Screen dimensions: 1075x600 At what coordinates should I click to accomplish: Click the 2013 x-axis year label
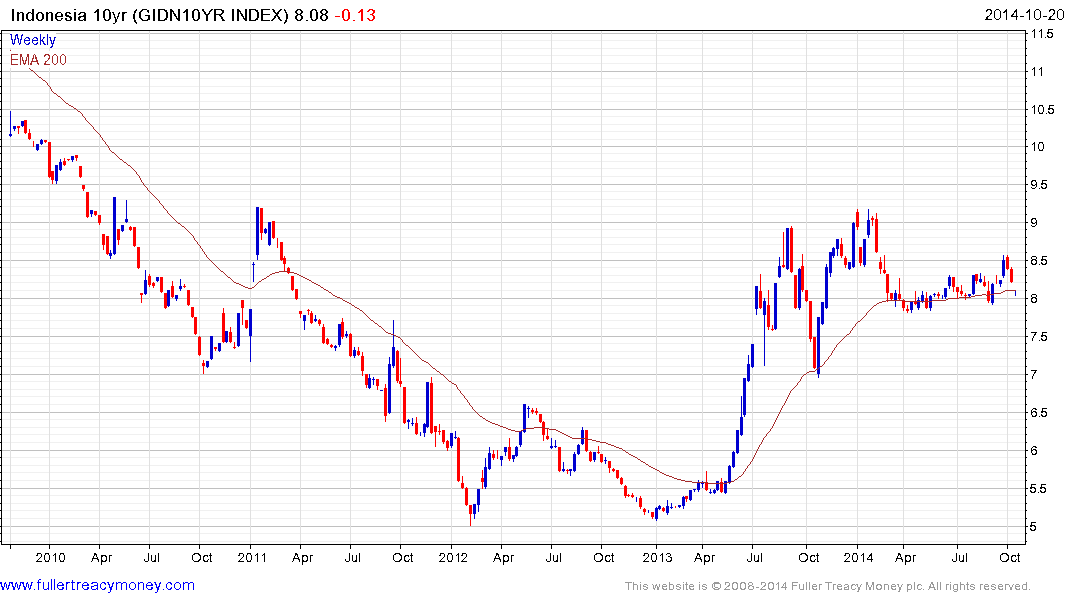[x=657, y=557]
